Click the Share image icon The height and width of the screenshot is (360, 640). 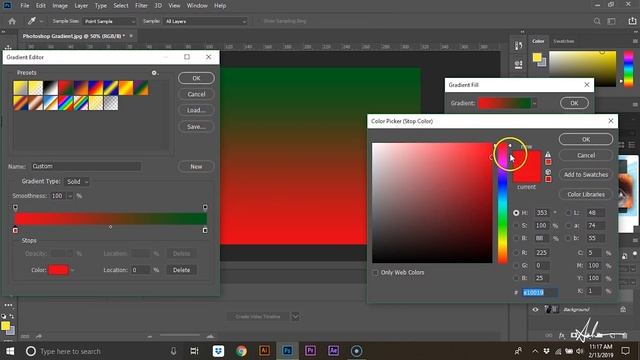coord(632,21)
